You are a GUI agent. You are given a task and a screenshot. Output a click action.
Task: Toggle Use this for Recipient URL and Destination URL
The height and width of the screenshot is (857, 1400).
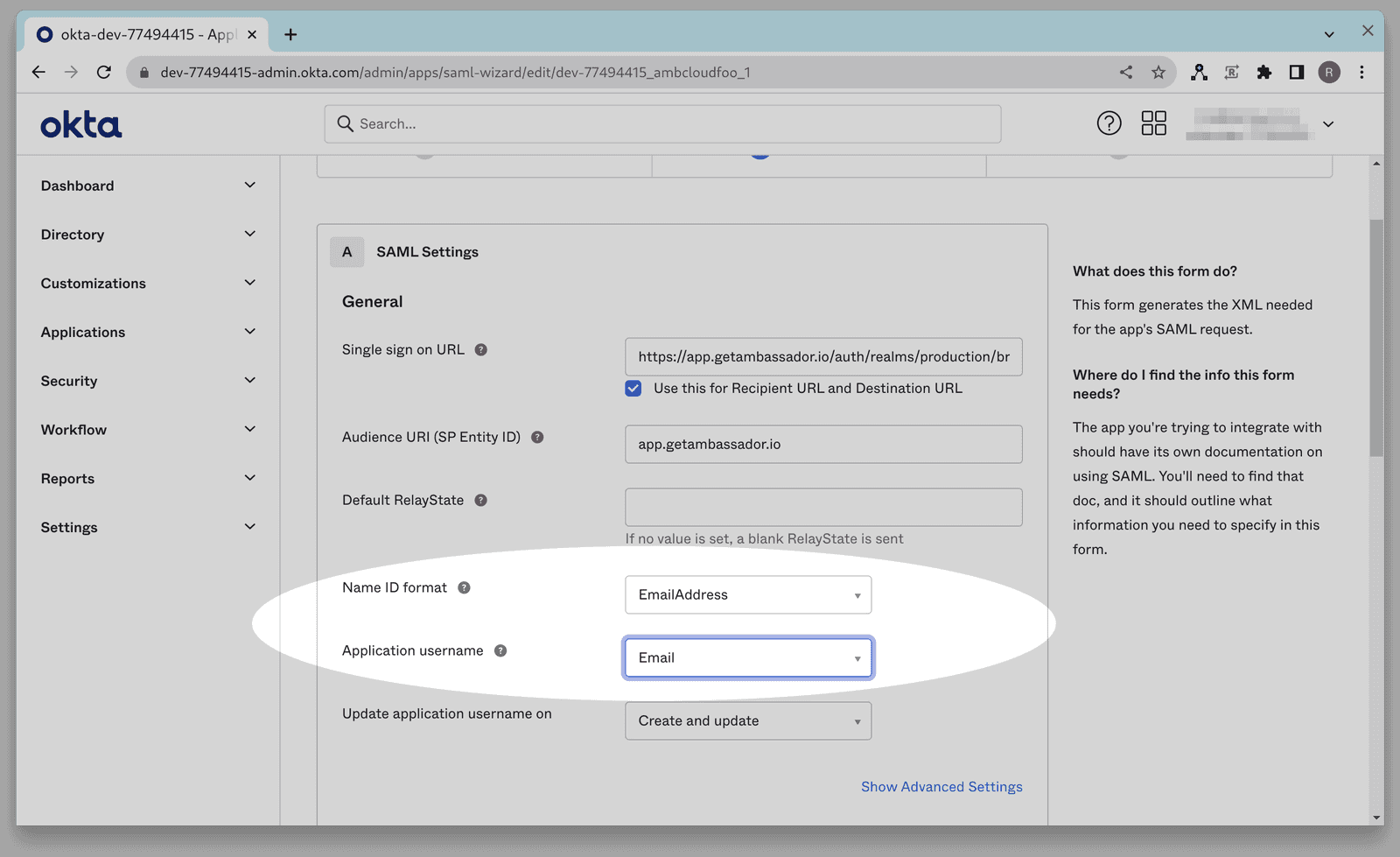[633, 388]
